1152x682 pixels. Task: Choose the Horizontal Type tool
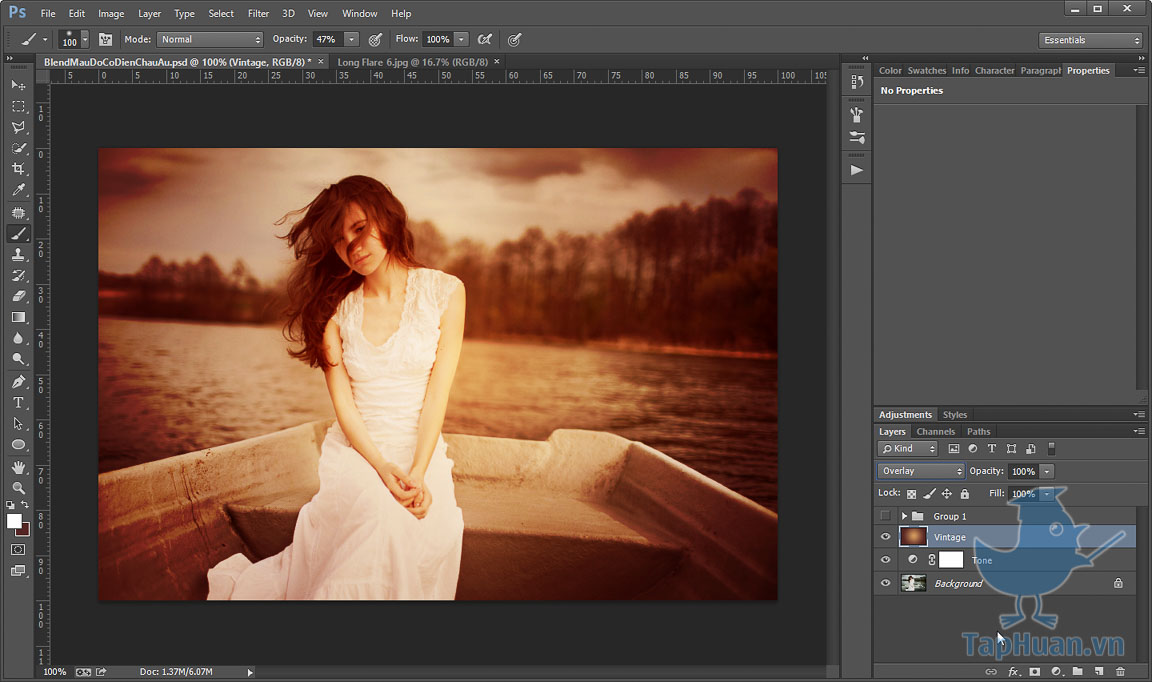click(18, 402)
